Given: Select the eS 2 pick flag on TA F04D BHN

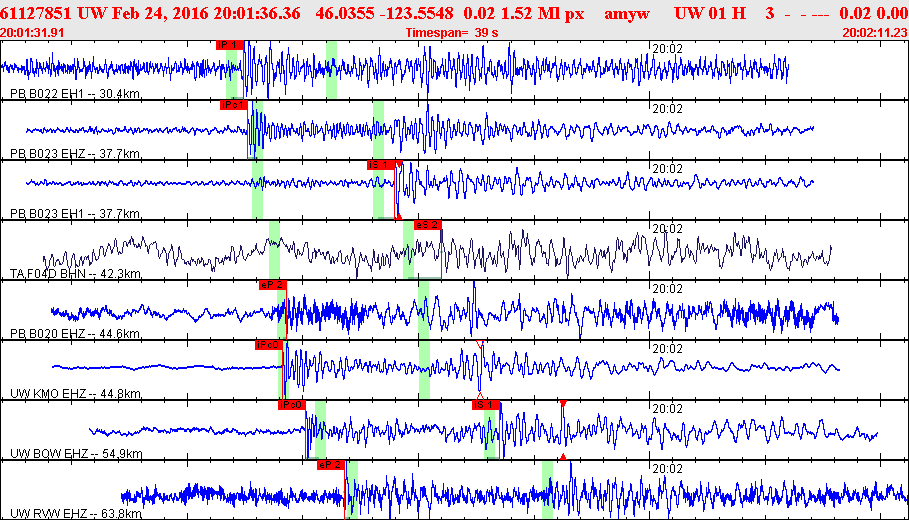Looking at the screenshot, I should pos(428,225).
